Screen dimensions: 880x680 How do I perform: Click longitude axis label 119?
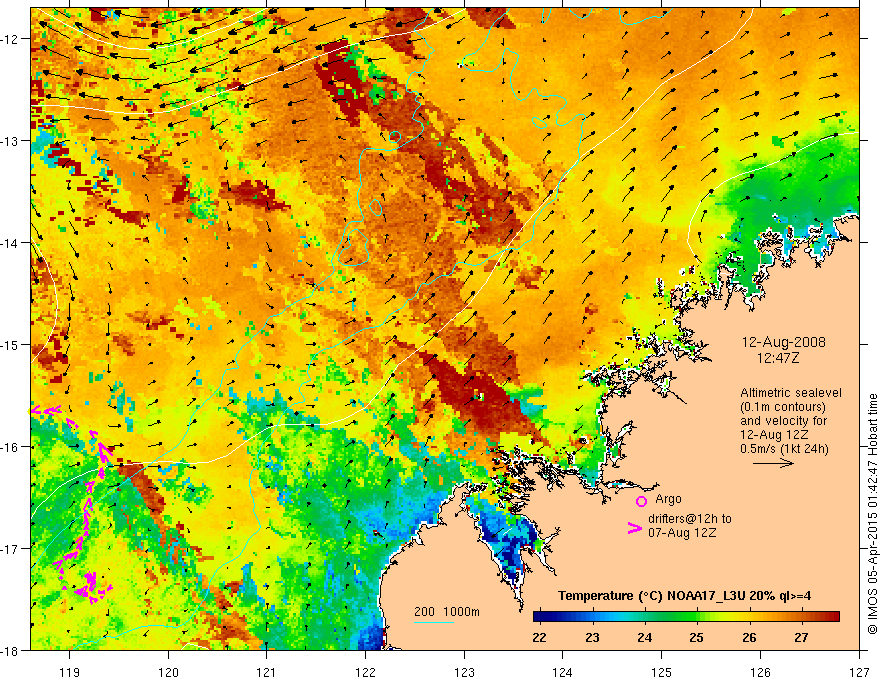(70, 672)
